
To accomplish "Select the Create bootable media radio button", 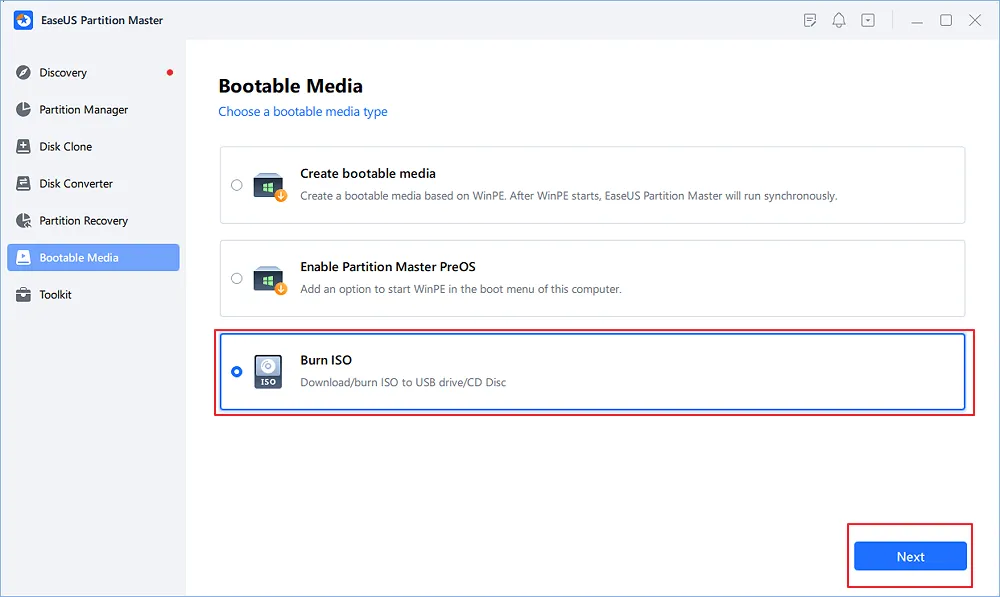I will click(x=237, y=184).
